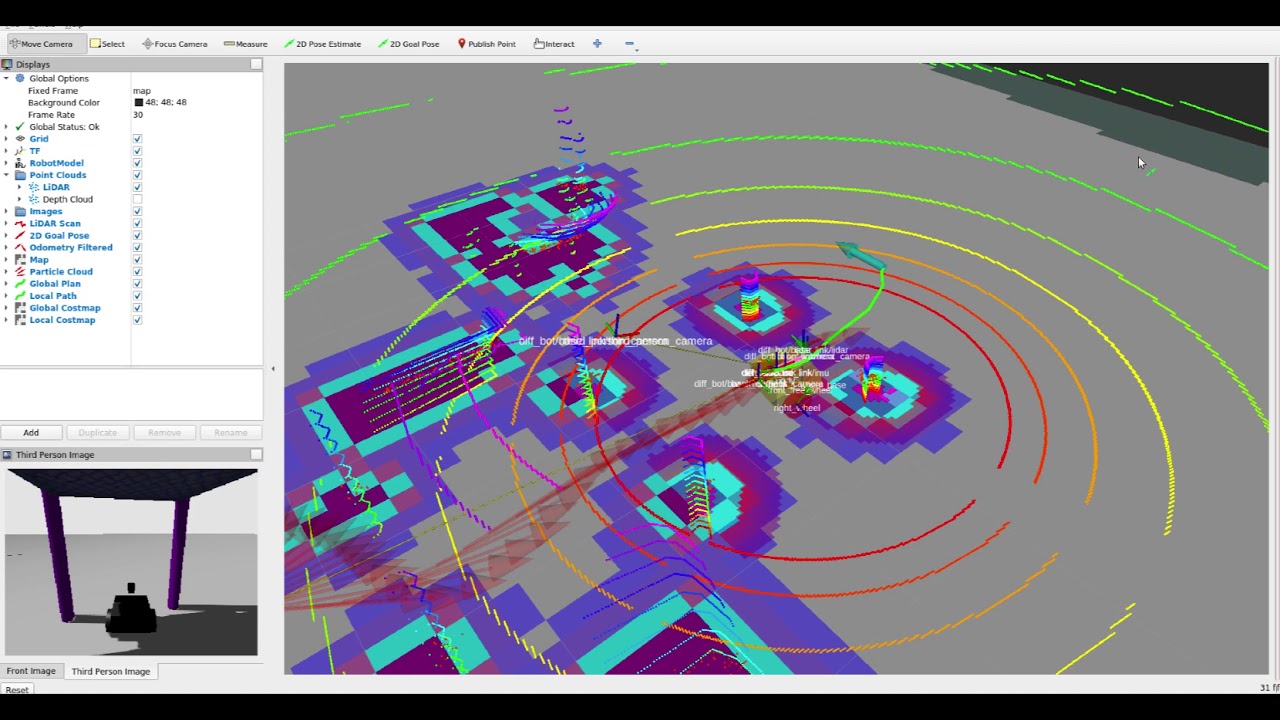Toggle the Point Clouds group checkbox
Viewport: 1280px width, 720px height.
coord(137,175)
